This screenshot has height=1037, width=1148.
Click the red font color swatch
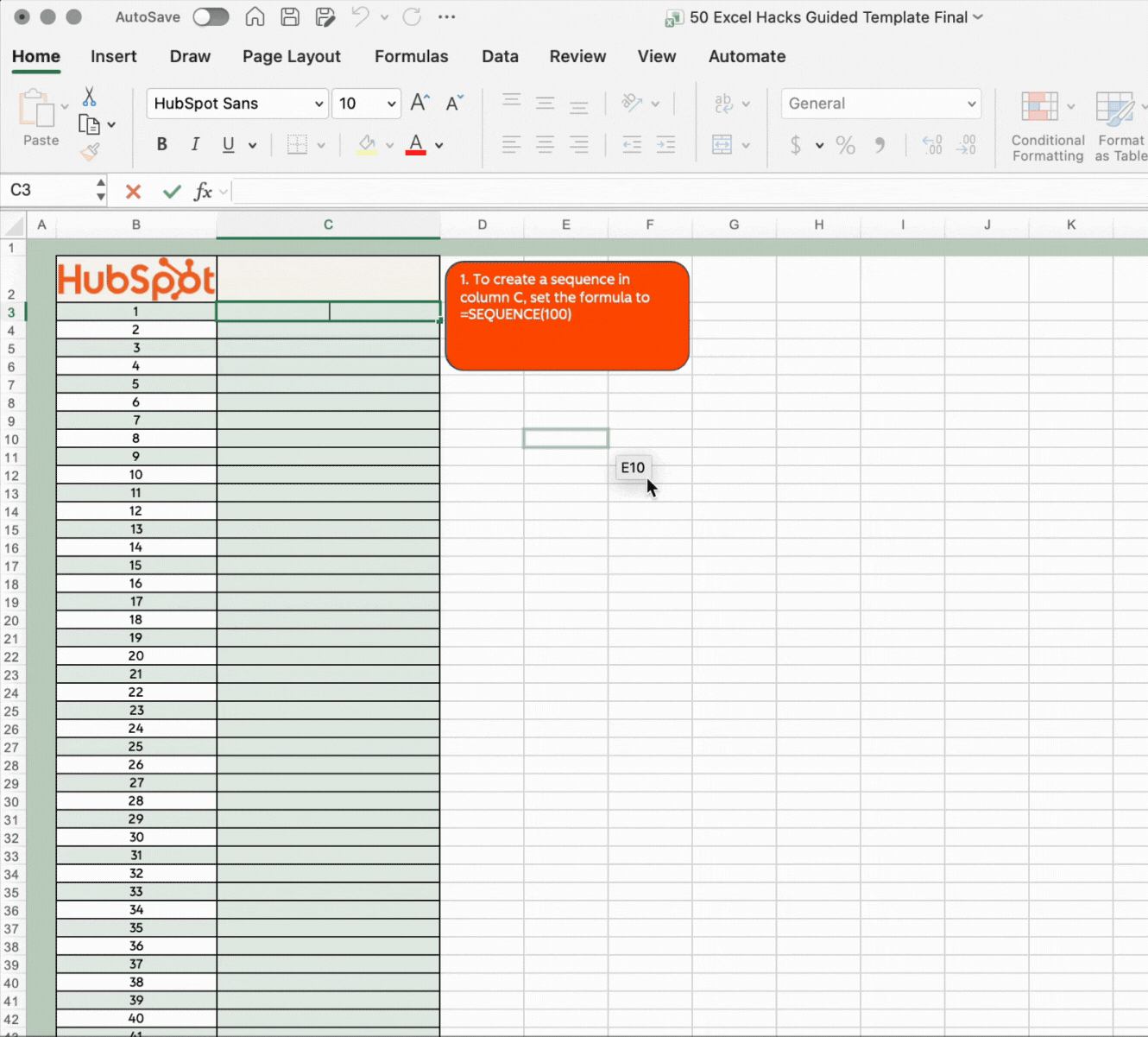pos(416,145)
